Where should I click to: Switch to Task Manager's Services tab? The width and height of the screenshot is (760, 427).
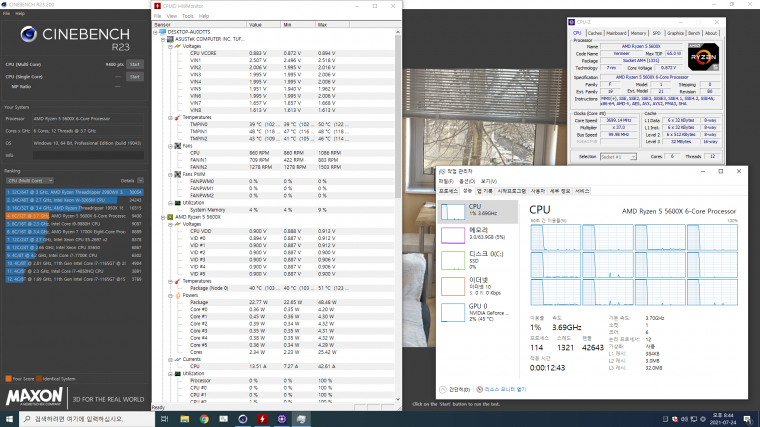coord(582,191)
